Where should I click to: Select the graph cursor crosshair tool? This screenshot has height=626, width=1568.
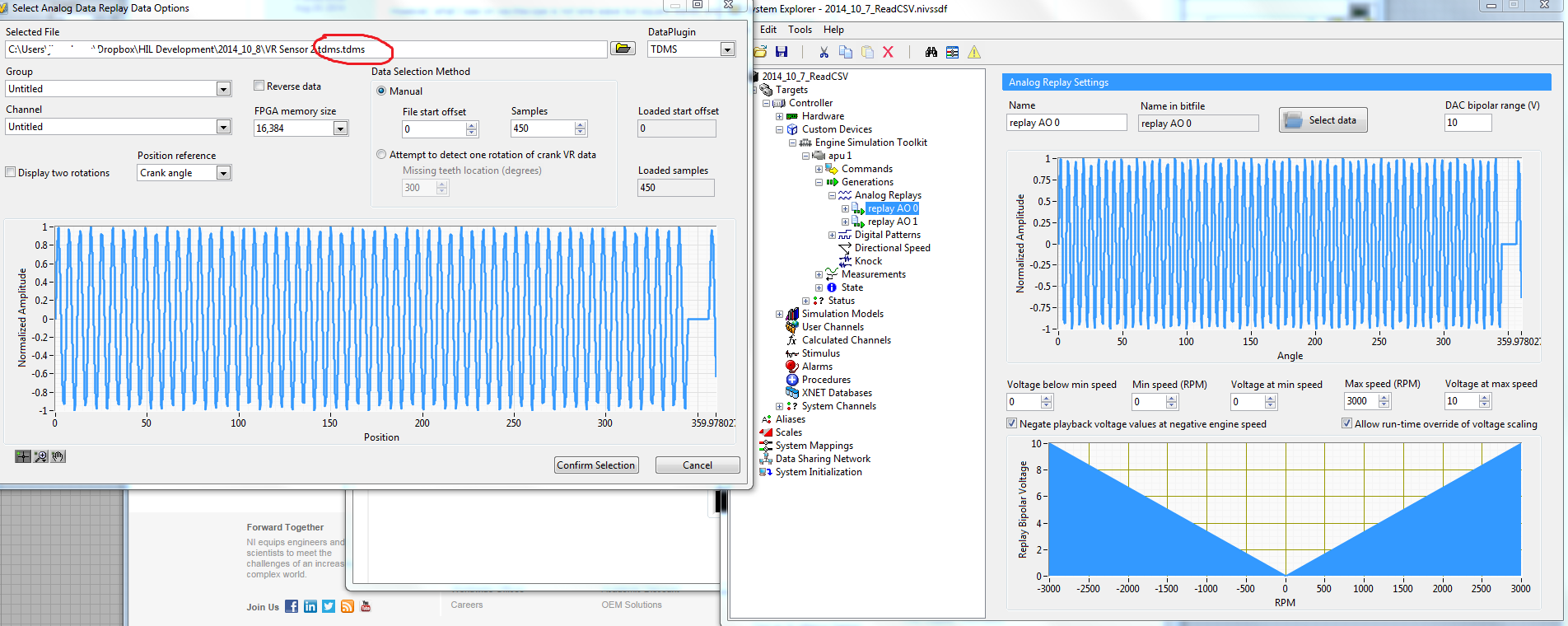click(23, 456)
